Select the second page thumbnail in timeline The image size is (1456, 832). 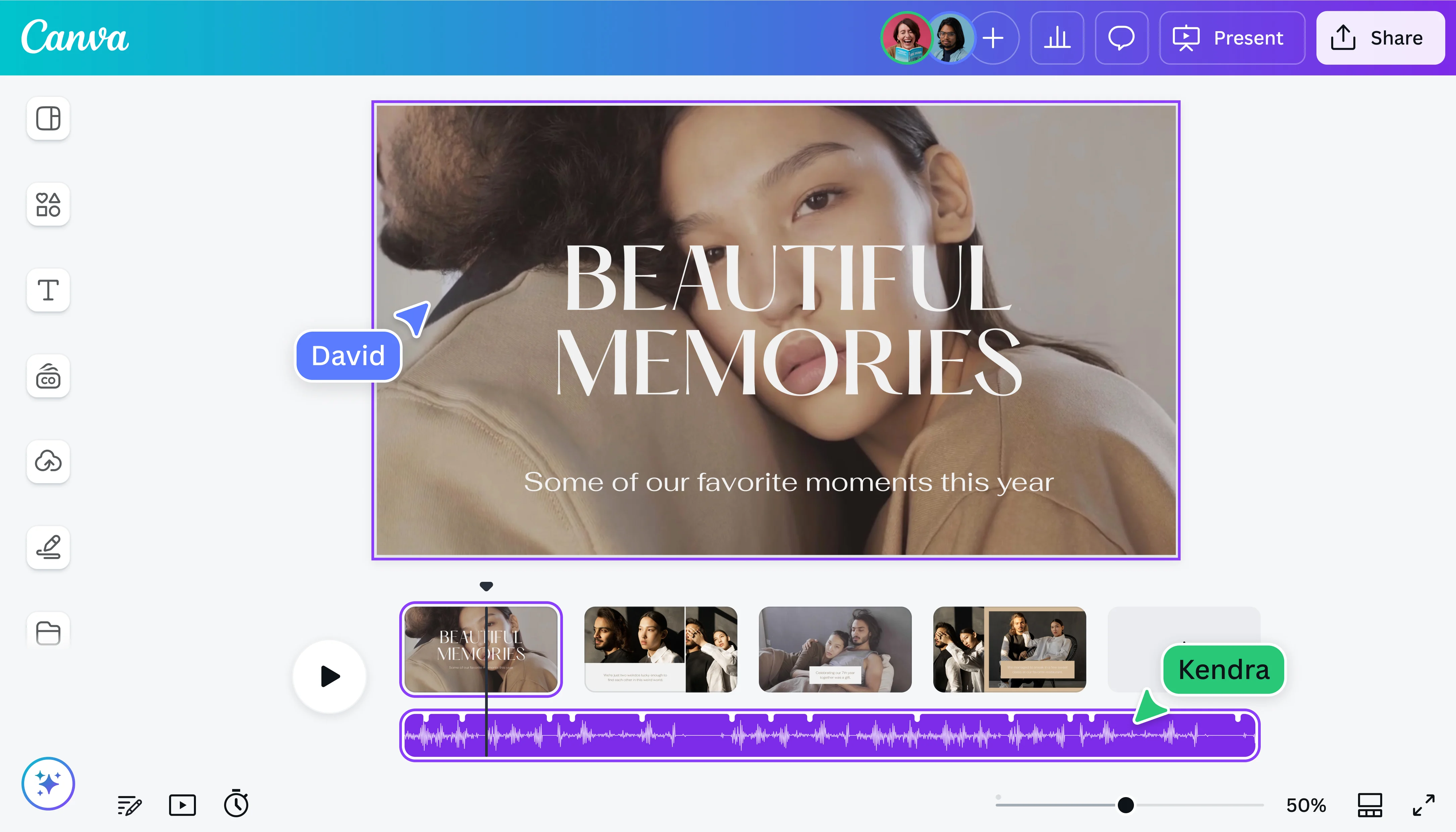660,649
